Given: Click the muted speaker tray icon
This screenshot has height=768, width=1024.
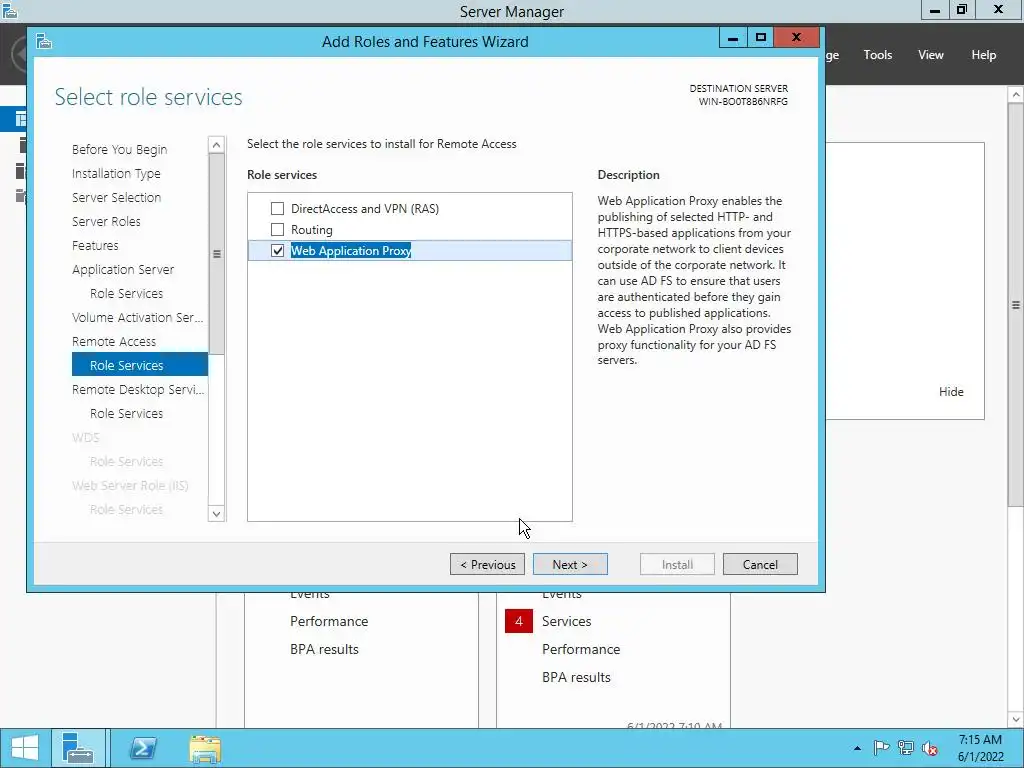Looking at the screenshot, I should click(930, 748).
